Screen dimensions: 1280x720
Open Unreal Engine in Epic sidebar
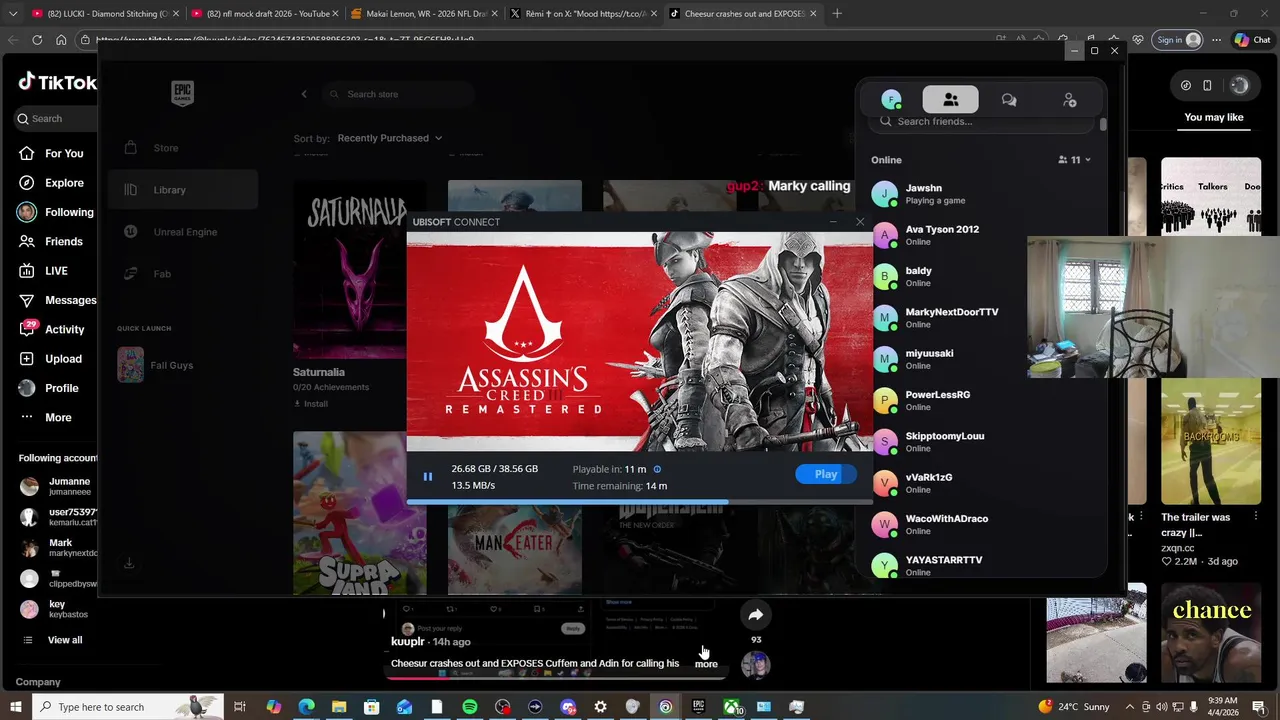(x=183, y=232)
